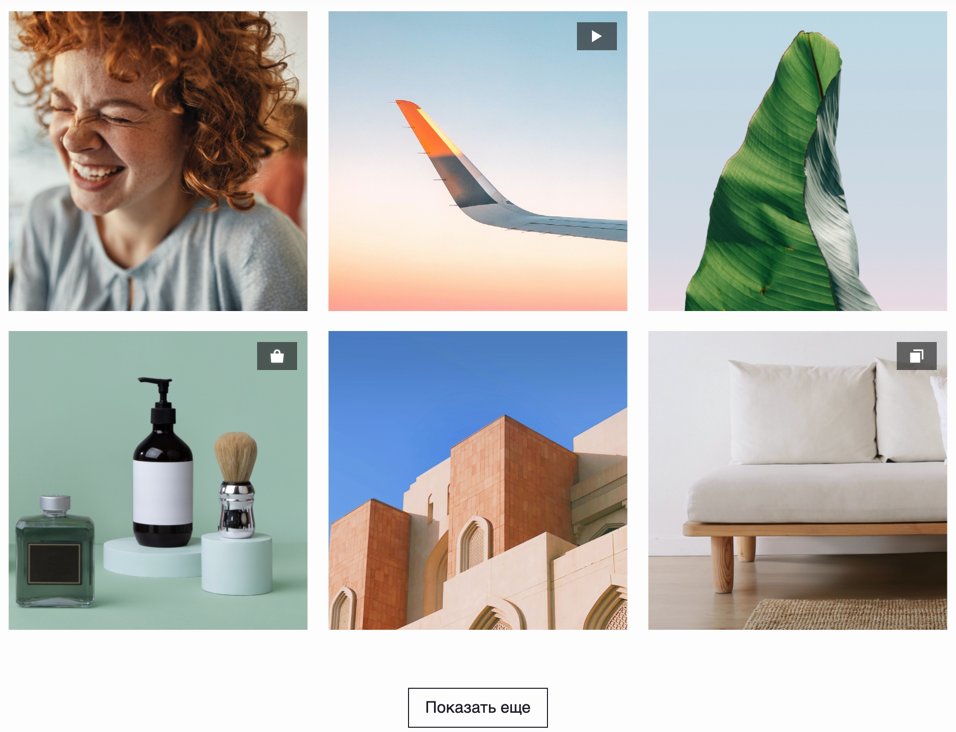Open the grooming products post on green background
The height and width of the screenshot is (732, 956).
(158, 480)
